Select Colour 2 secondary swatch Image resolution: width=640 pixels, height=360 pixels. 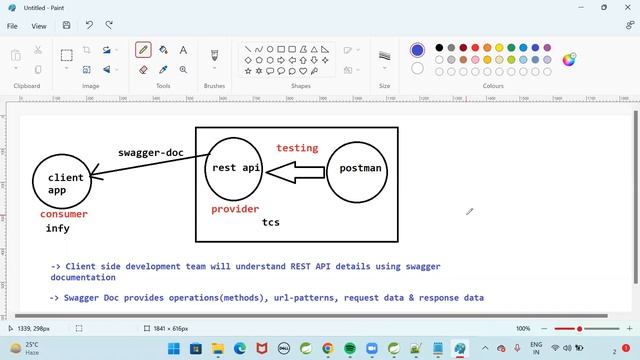(417, 68)
